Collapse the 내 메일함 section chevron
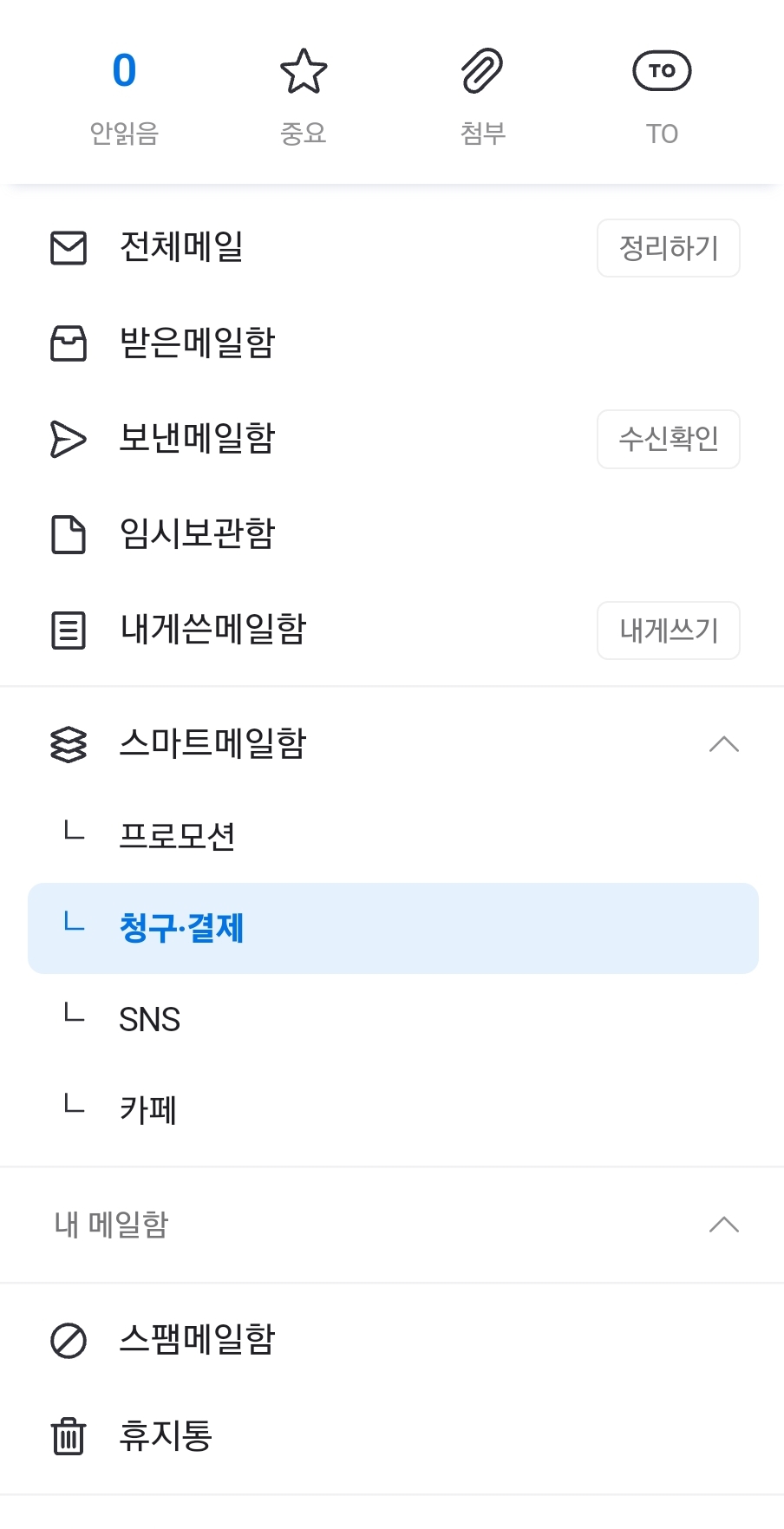 723,1225
